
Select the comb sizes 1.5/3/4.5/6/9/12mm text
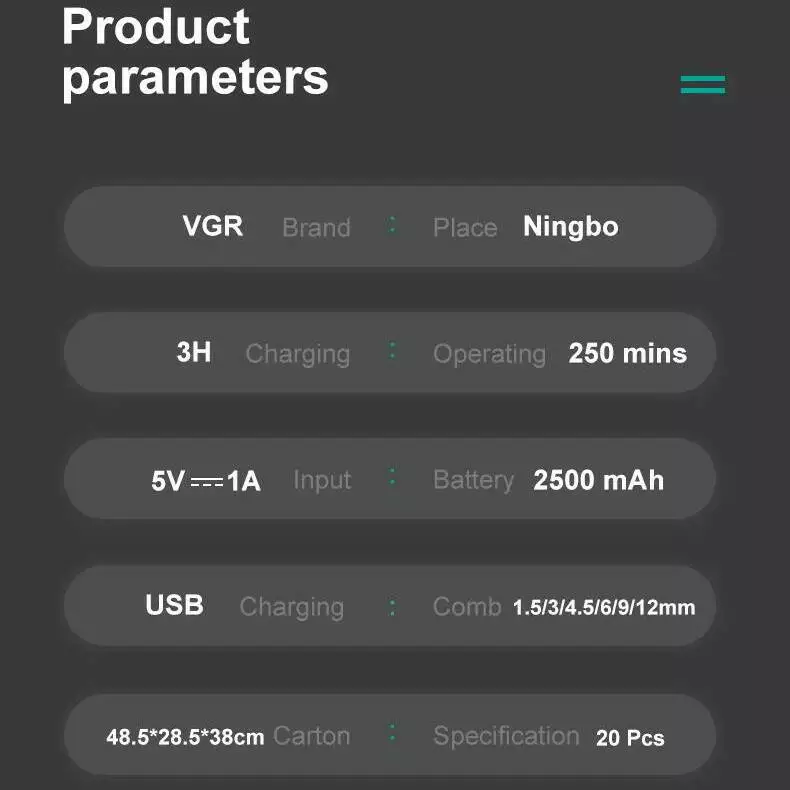pyautogui.click(x=604, y=608)
